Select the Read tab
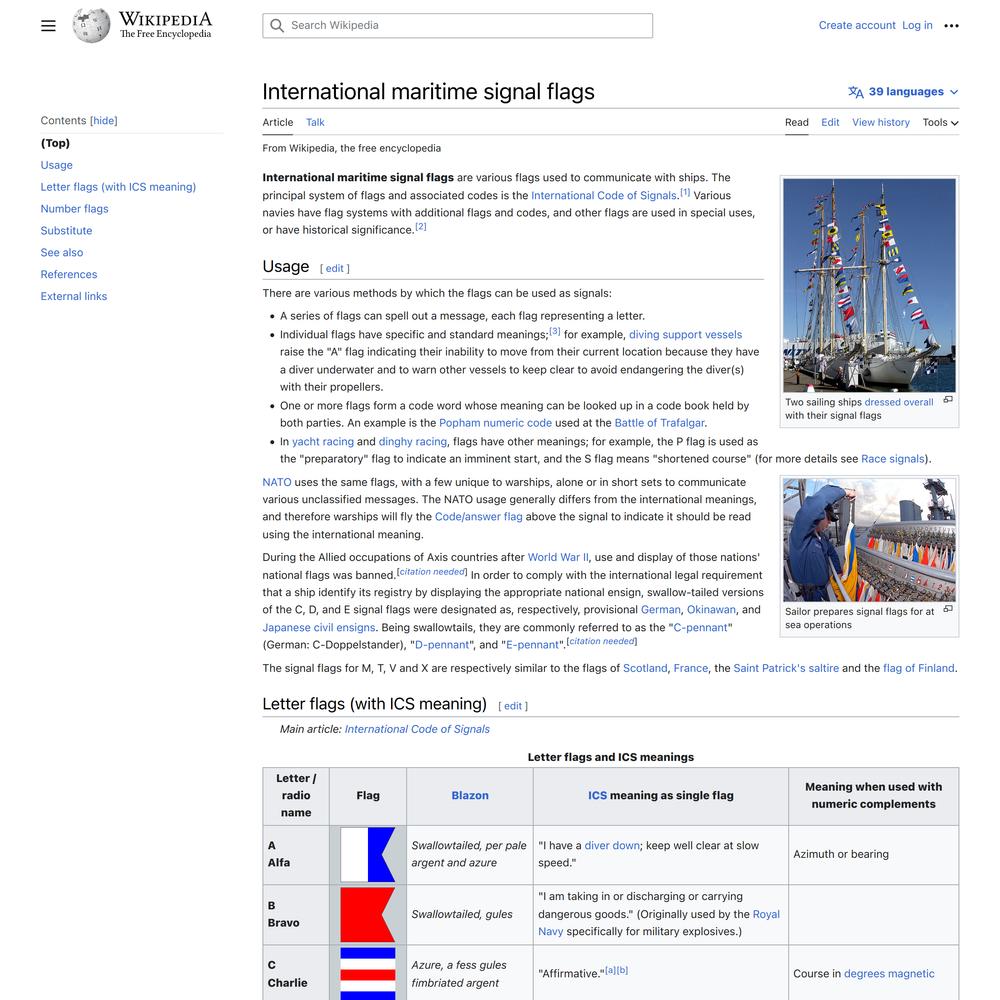The width and height of the screenshot is (1000, 1000). (797, 122)
